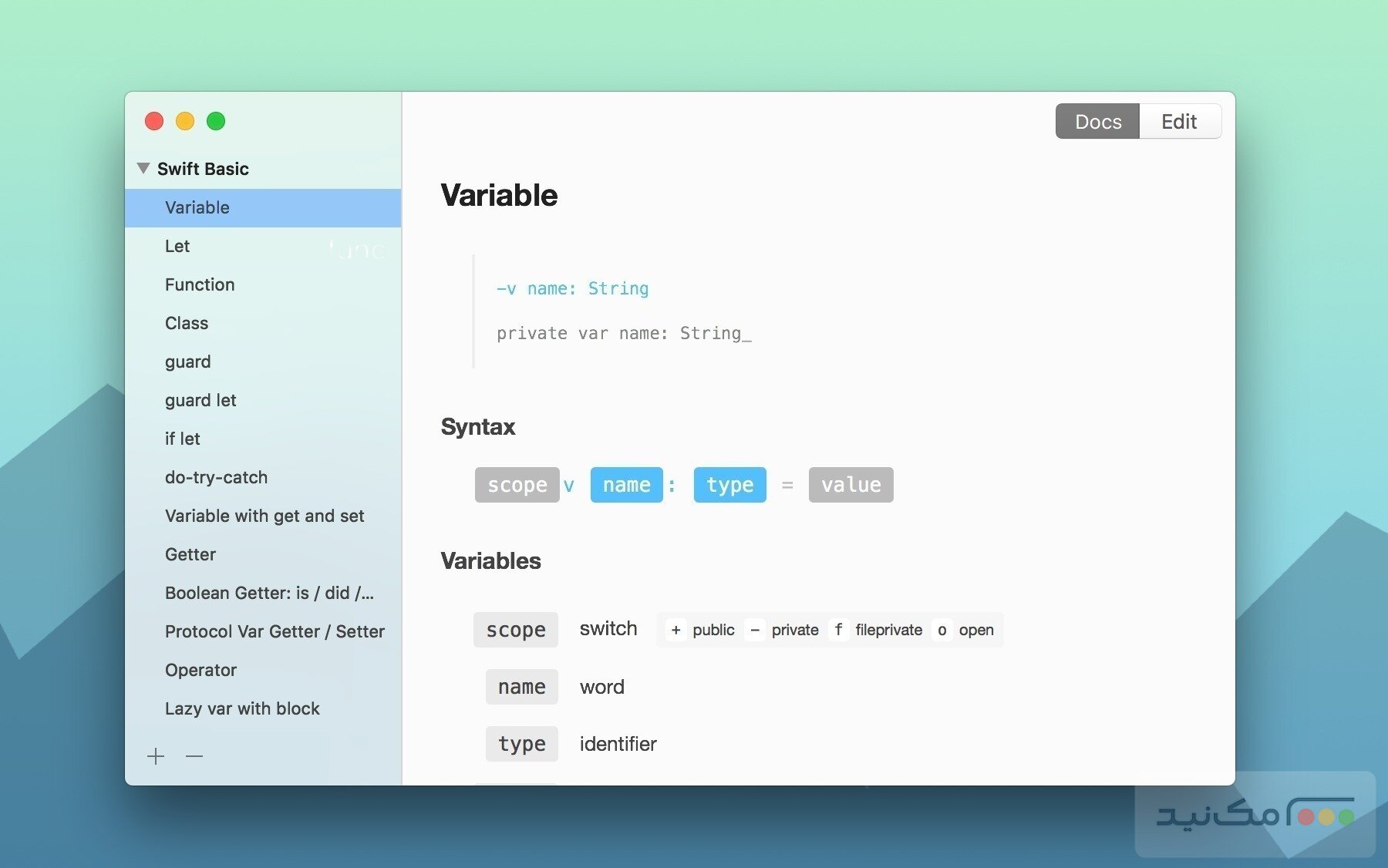Image resolution: width=1388 pixels, height=868 pixels.
Task: Click the minus icon to remove a snippet
Action: 195,756
